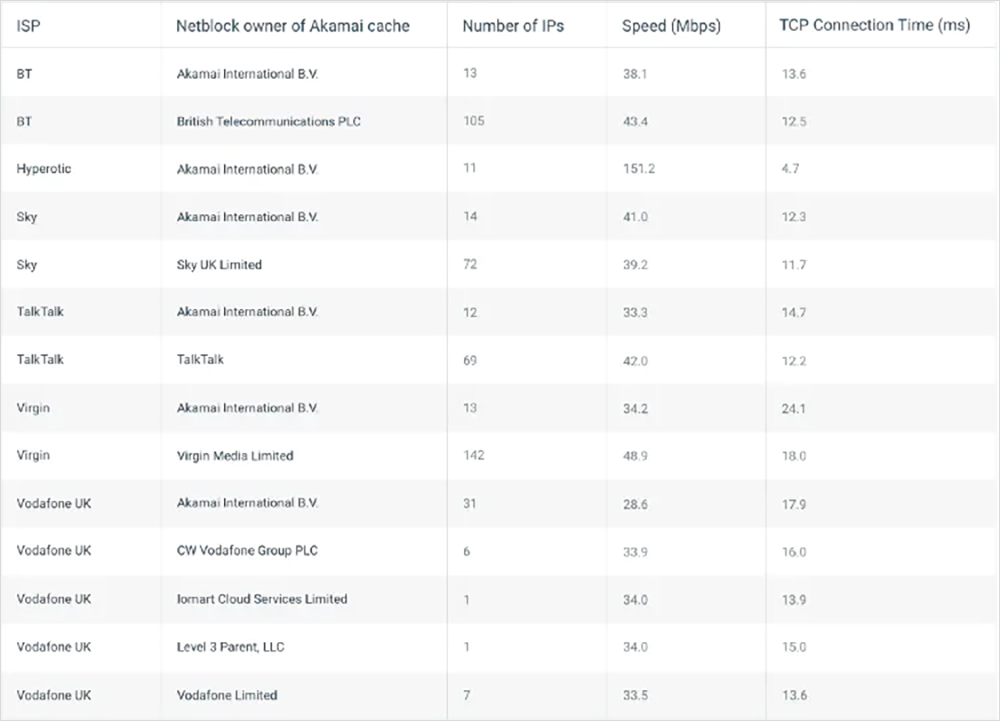Viewport: 1000px width, 721px height.
Task: Click the 24.1 TCP connection time value
Action: pos(794,408)
